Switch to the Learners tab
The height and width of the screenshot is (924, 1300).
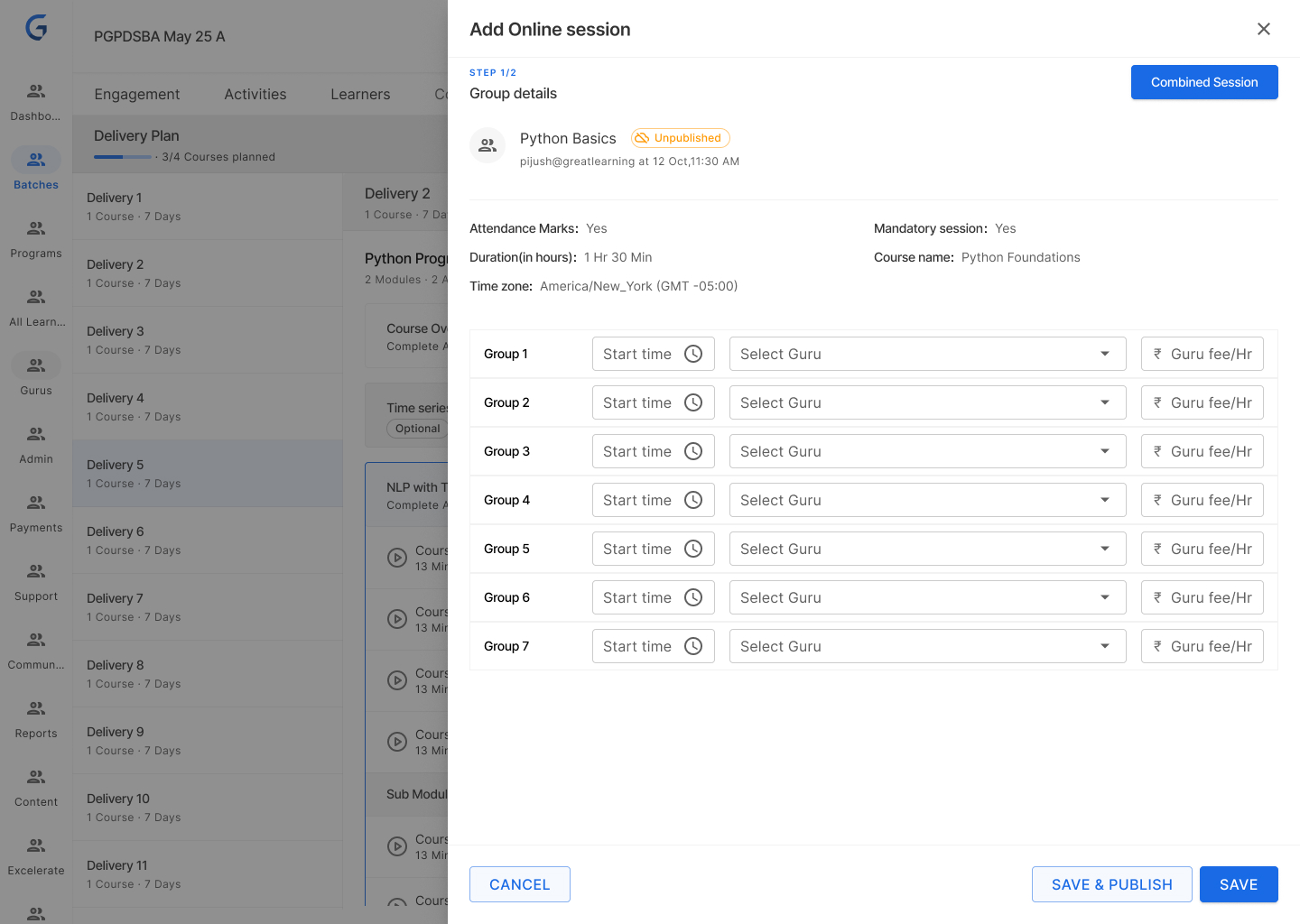pyautogui.click(x=360, y=94)
